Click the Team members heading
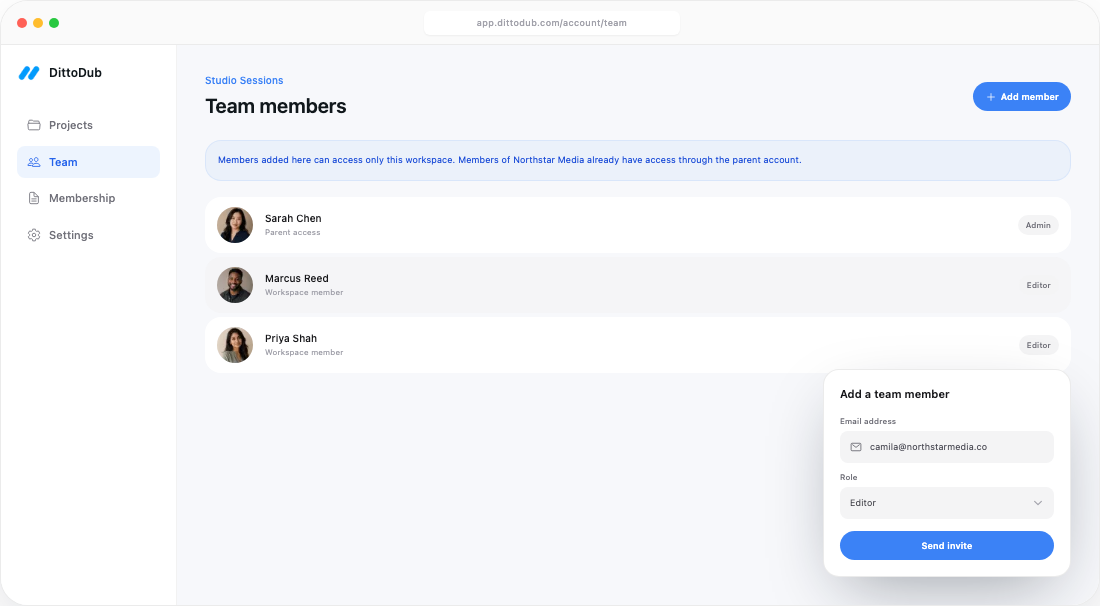Screen dimensions: 1100x606 276,106
